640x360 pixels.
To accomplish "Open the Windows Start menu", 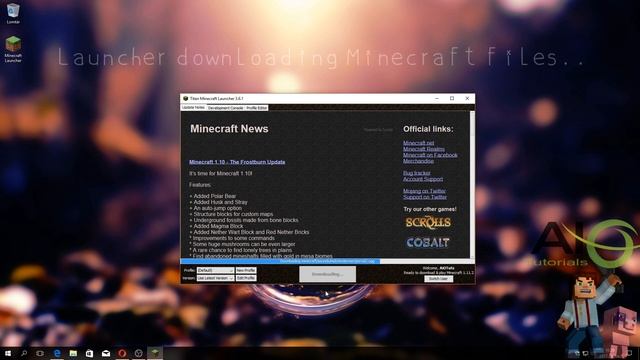I will tap(8, 353).
